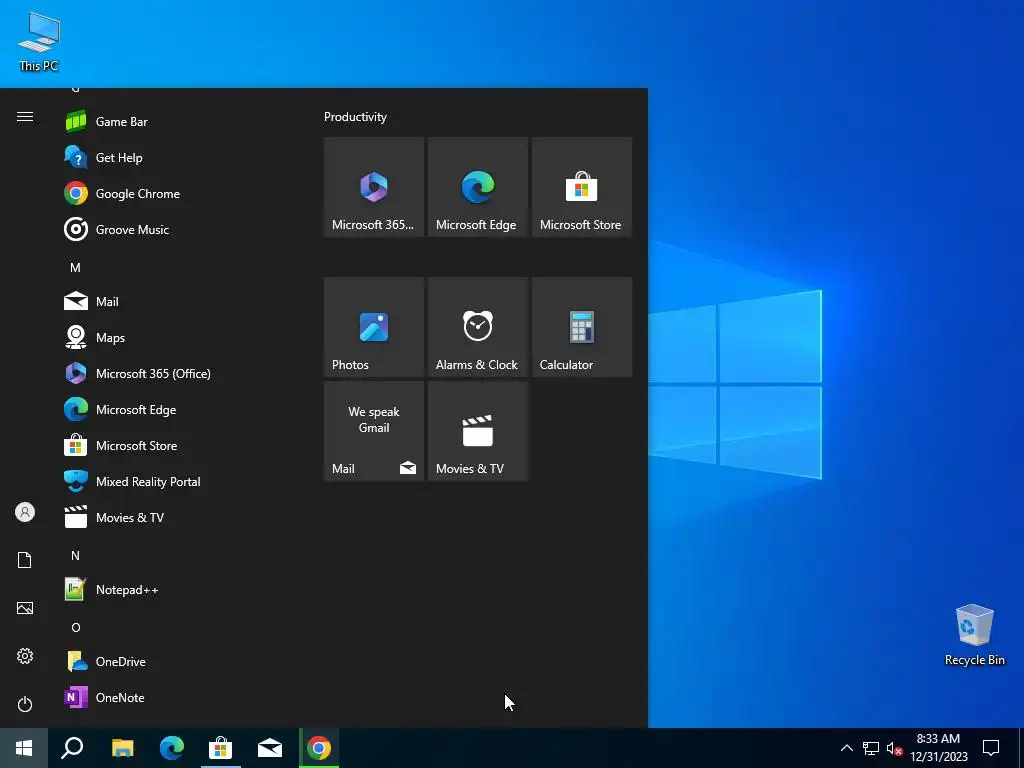Screen dimensions: 1024x768
Task: Open Pictures from Start sidebar
Action: click(x=25, y=608)
